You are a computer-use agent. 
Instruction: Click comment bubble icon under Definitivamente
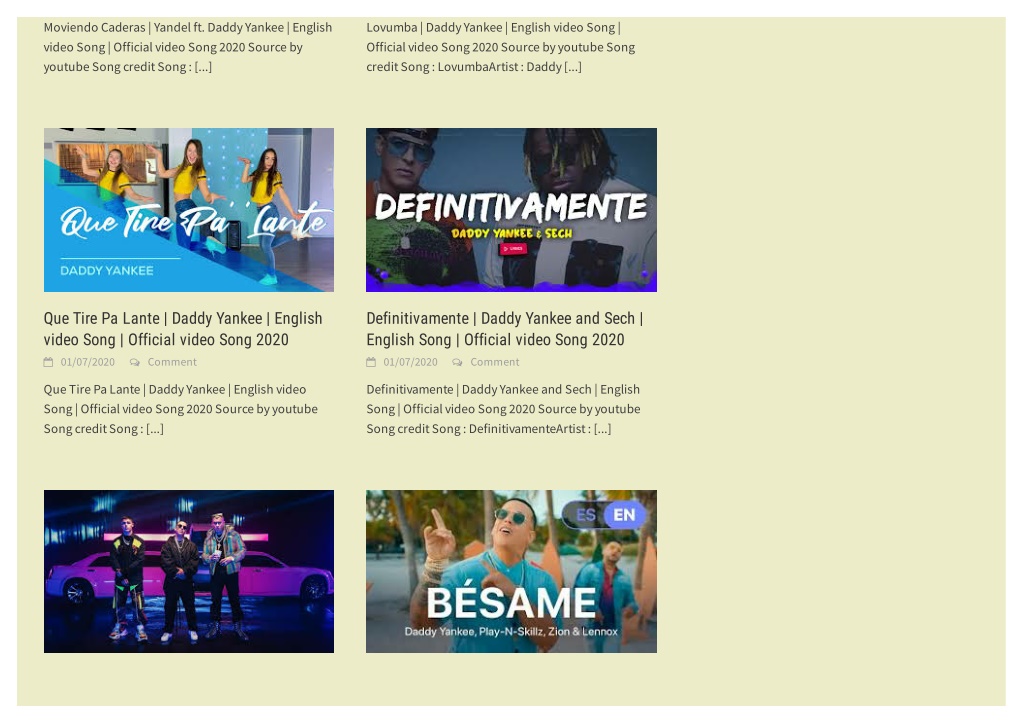[x=457, y=362]
